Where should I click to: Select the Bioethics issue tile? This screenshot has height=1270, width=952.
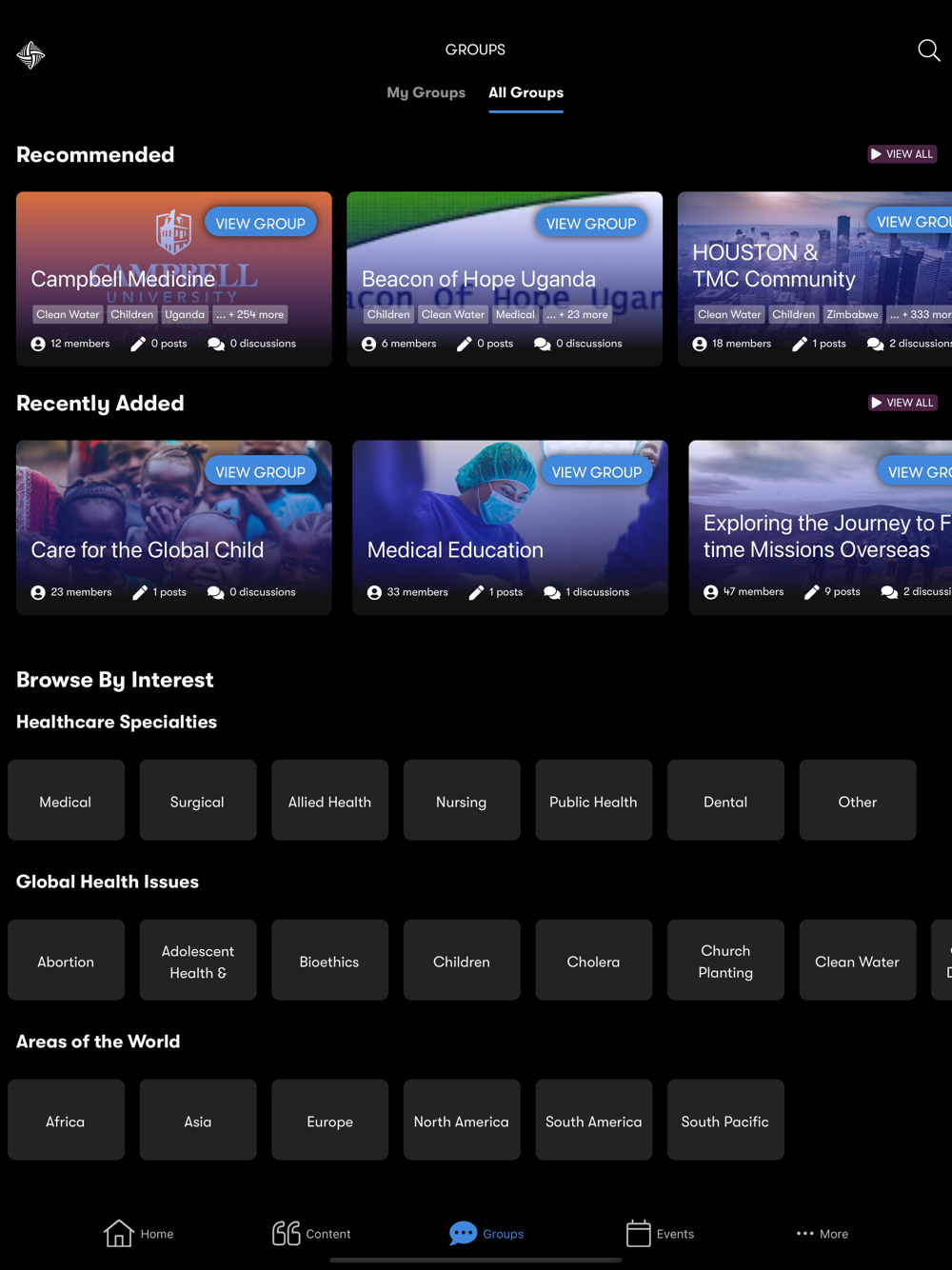[330, 961]
